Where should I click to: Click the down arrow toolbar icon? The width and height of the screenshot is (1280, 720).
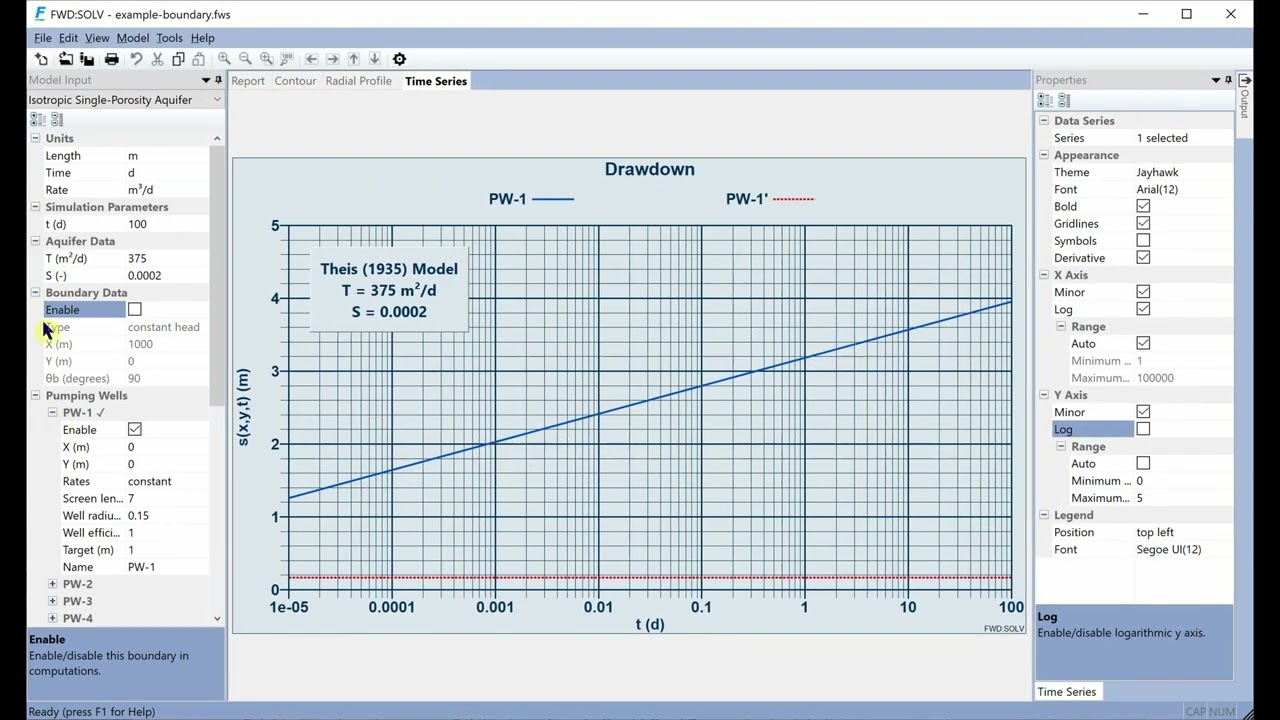coord(374,59)
